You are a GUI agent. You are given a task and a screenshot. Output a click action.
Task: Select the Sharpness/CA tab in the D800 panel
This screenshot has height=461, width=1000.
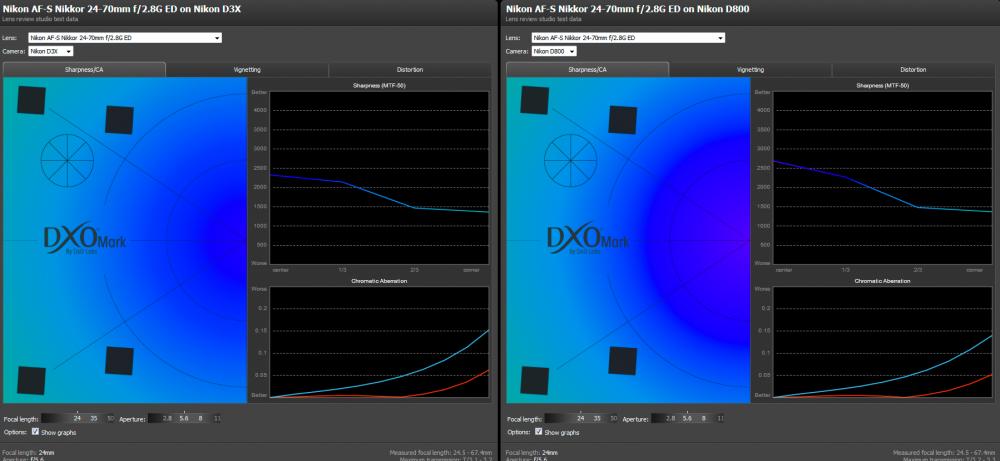(587, 70)
